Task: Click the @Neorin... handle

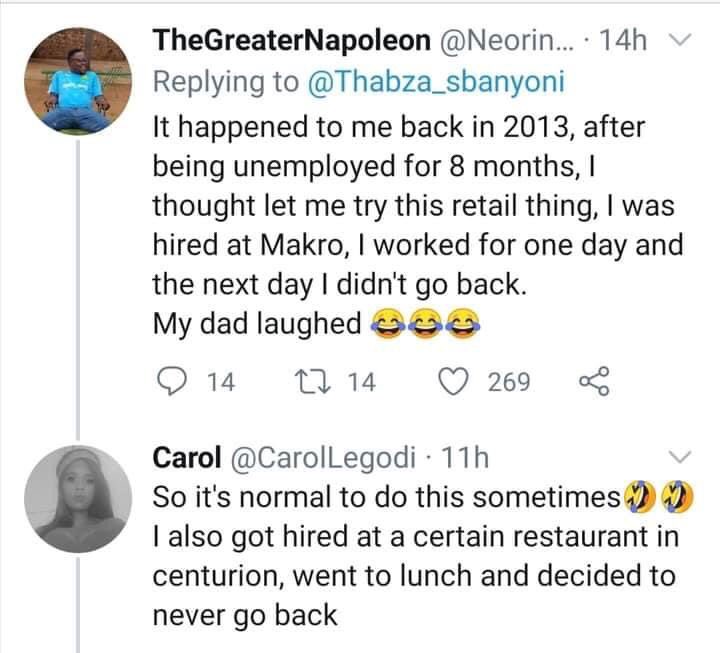Action: click(x=506, y=40)
